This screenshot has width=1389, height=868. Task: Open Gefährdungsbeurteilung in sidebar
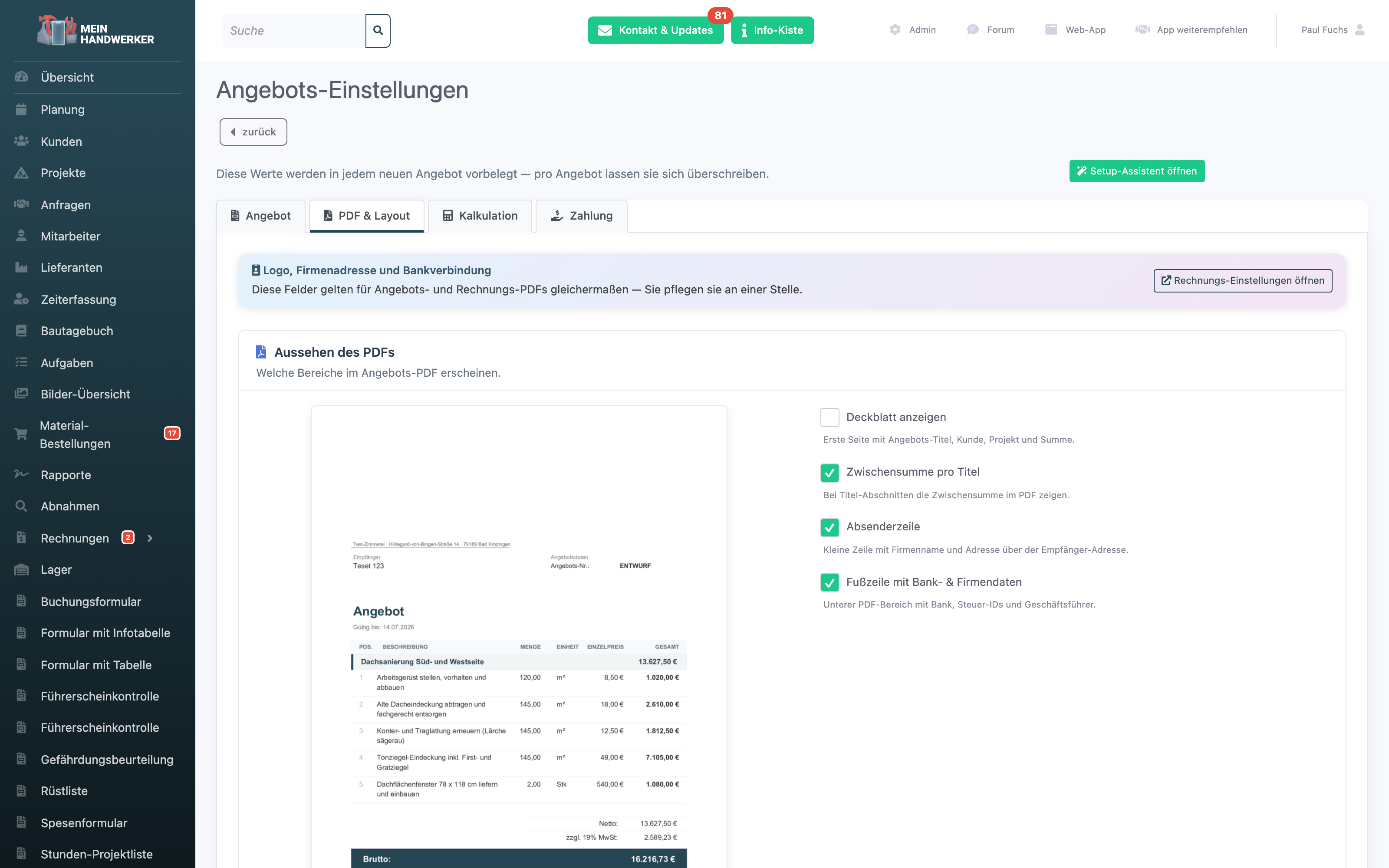click(107, 759)
